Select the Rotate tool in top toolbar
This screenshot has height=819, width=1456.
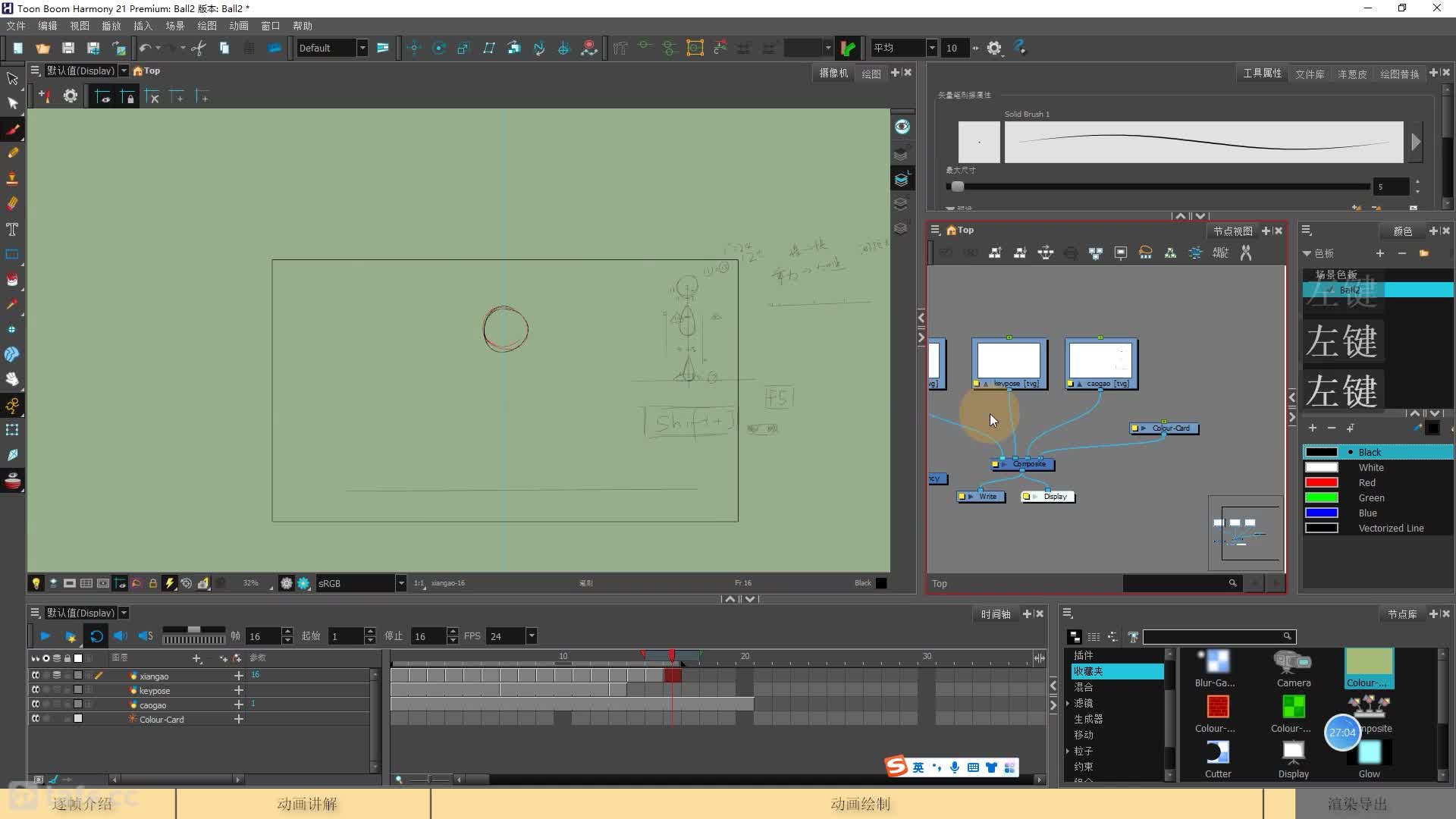click(438, 48)
